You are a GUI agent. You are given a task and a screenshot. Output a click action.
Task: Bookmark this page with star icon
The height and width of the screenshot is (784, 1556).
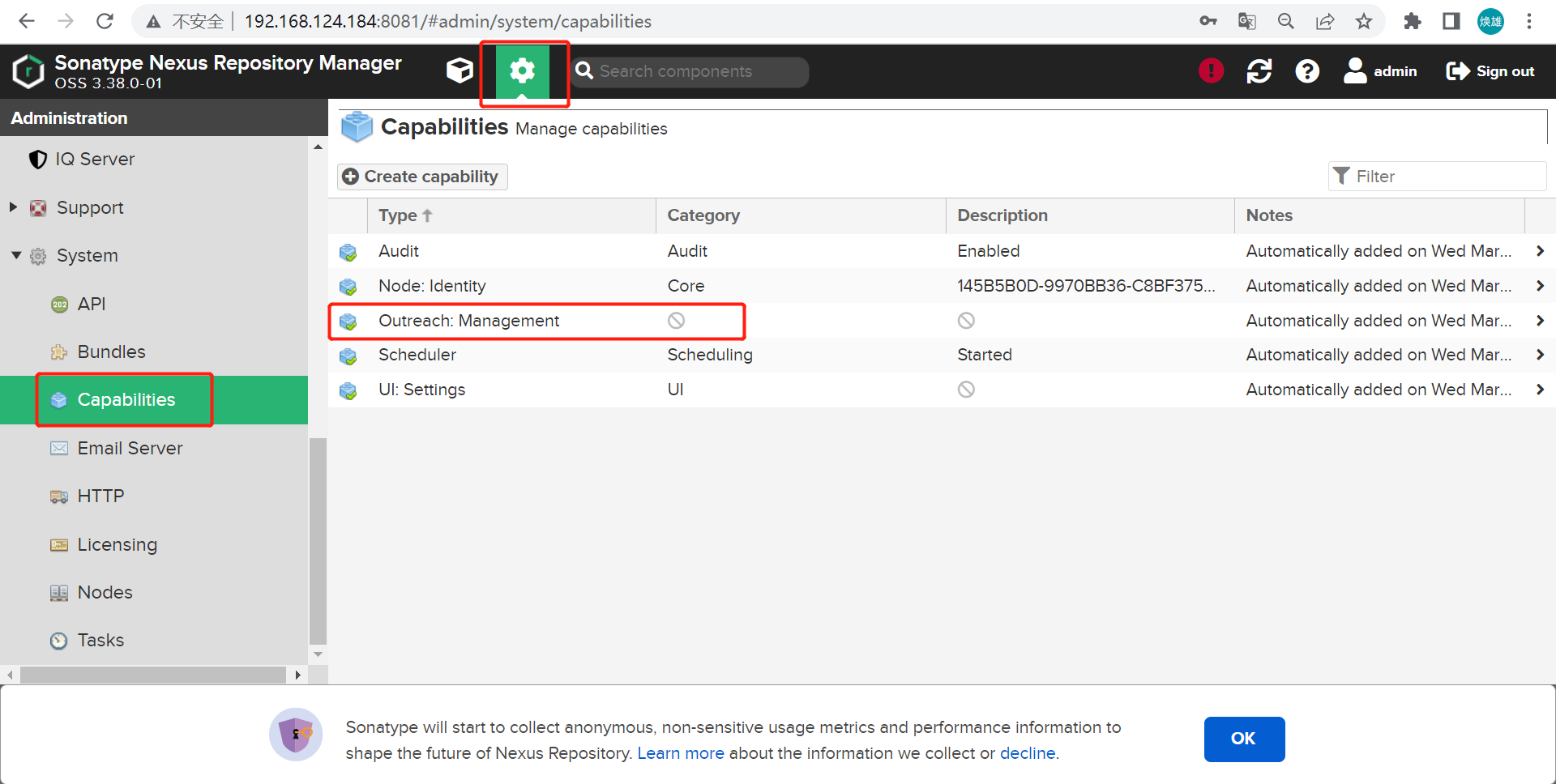(x=1364, y=21)
